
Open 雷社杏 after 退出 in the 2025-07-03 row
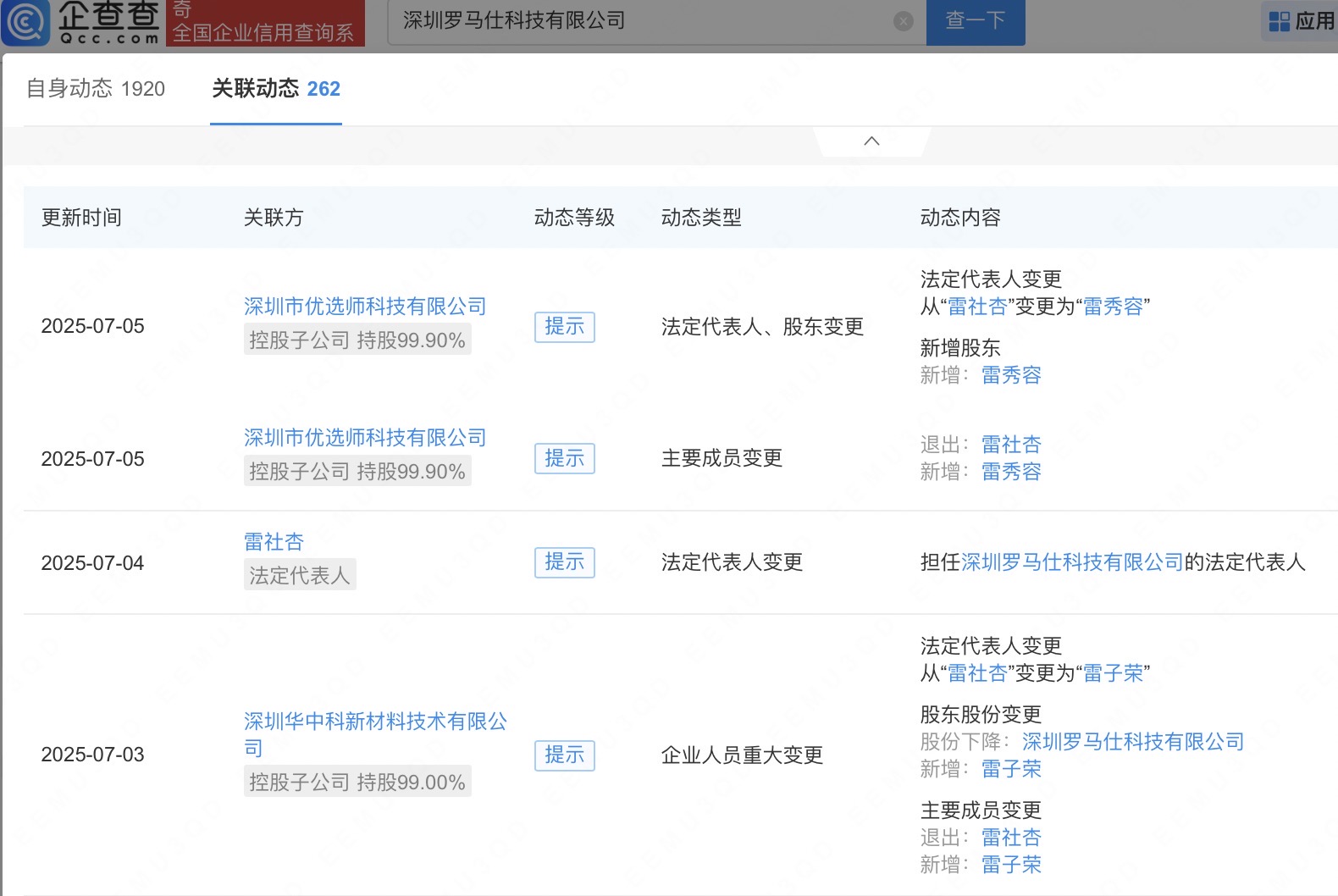coord(1011,838)
